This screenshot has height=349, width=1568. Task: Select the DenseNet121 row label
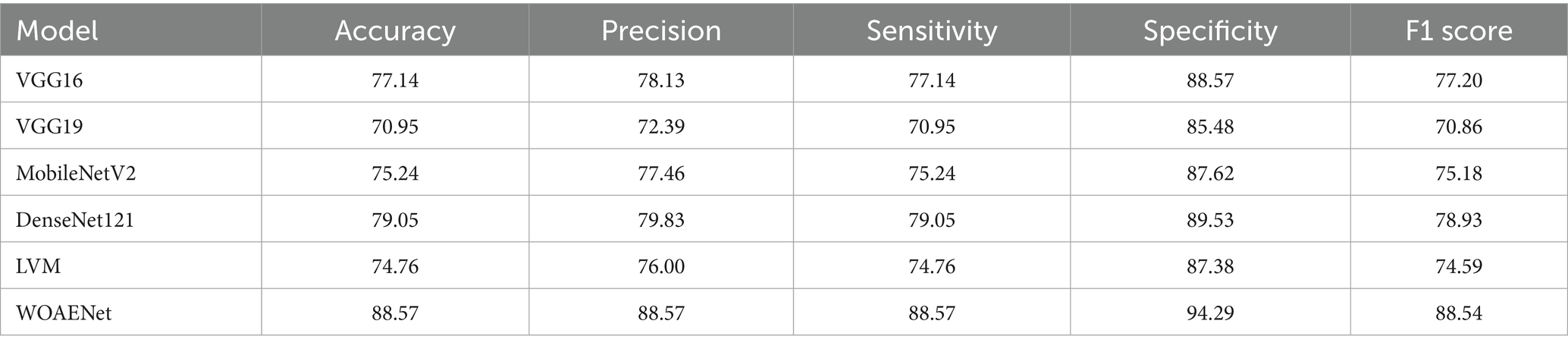coord(75,219)
